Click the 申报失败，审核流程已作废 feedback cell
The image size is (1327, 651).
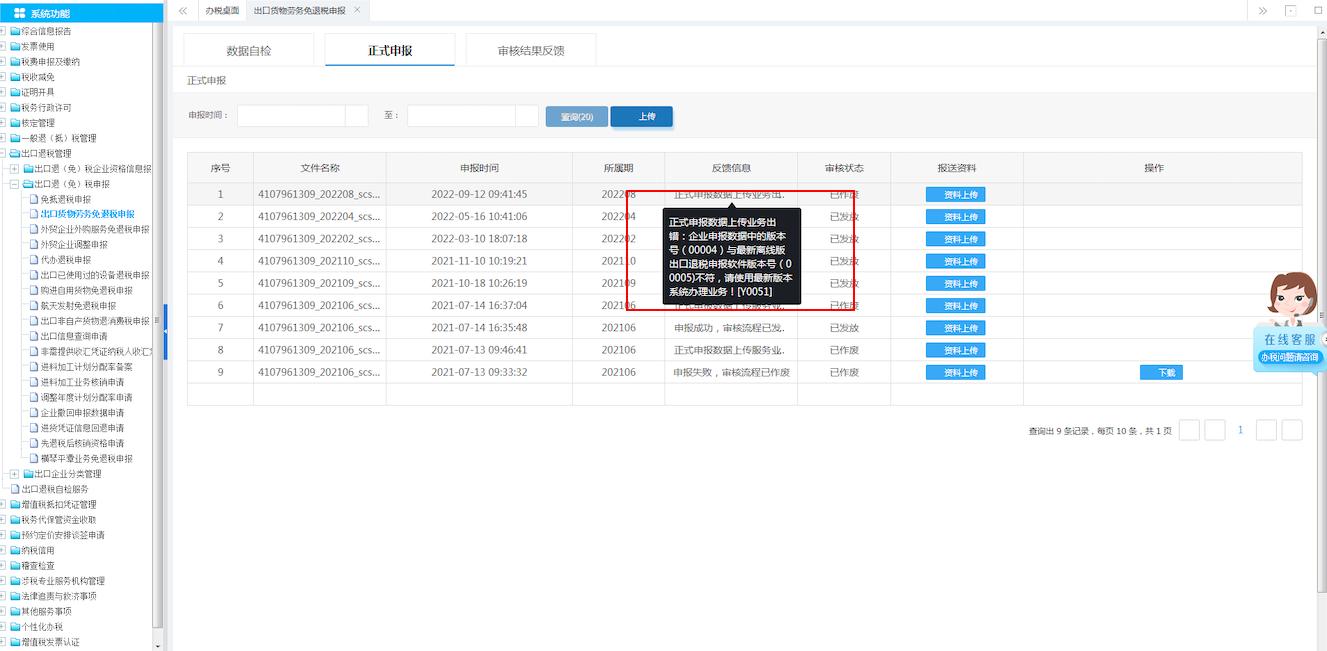pos(731,372)
